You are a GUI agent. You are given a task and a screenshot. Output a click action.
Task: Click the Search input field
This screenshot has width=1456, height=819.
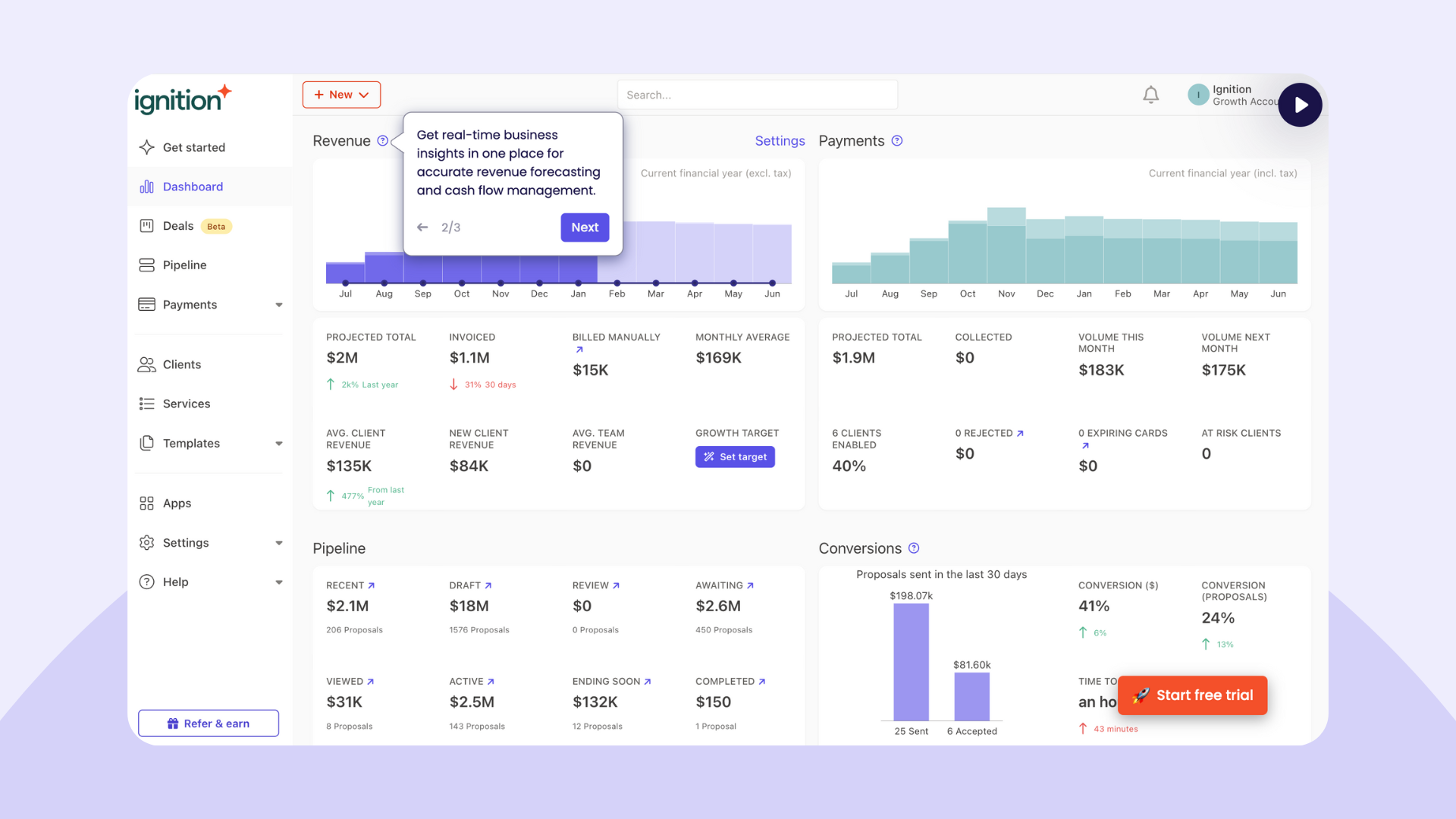point(757,95)
